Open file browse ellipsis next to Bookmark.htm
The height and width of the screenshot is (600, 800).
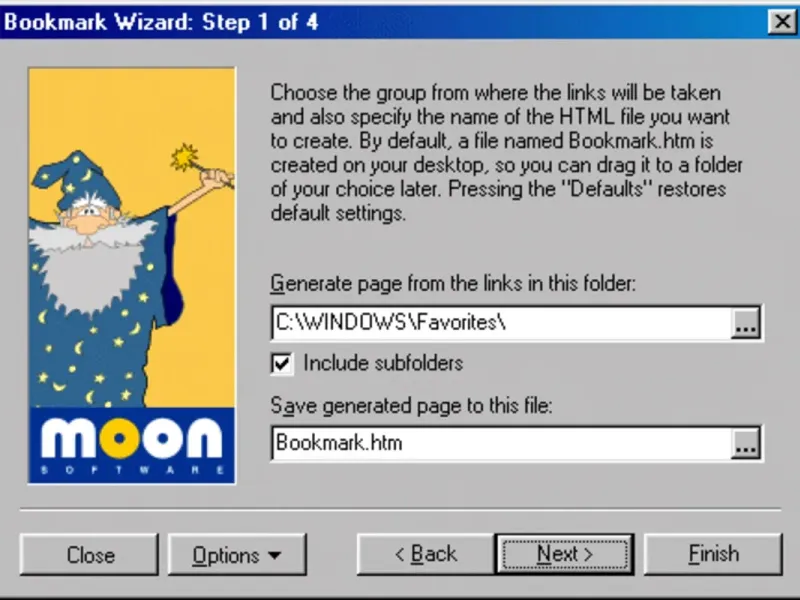tap(746, 443)
